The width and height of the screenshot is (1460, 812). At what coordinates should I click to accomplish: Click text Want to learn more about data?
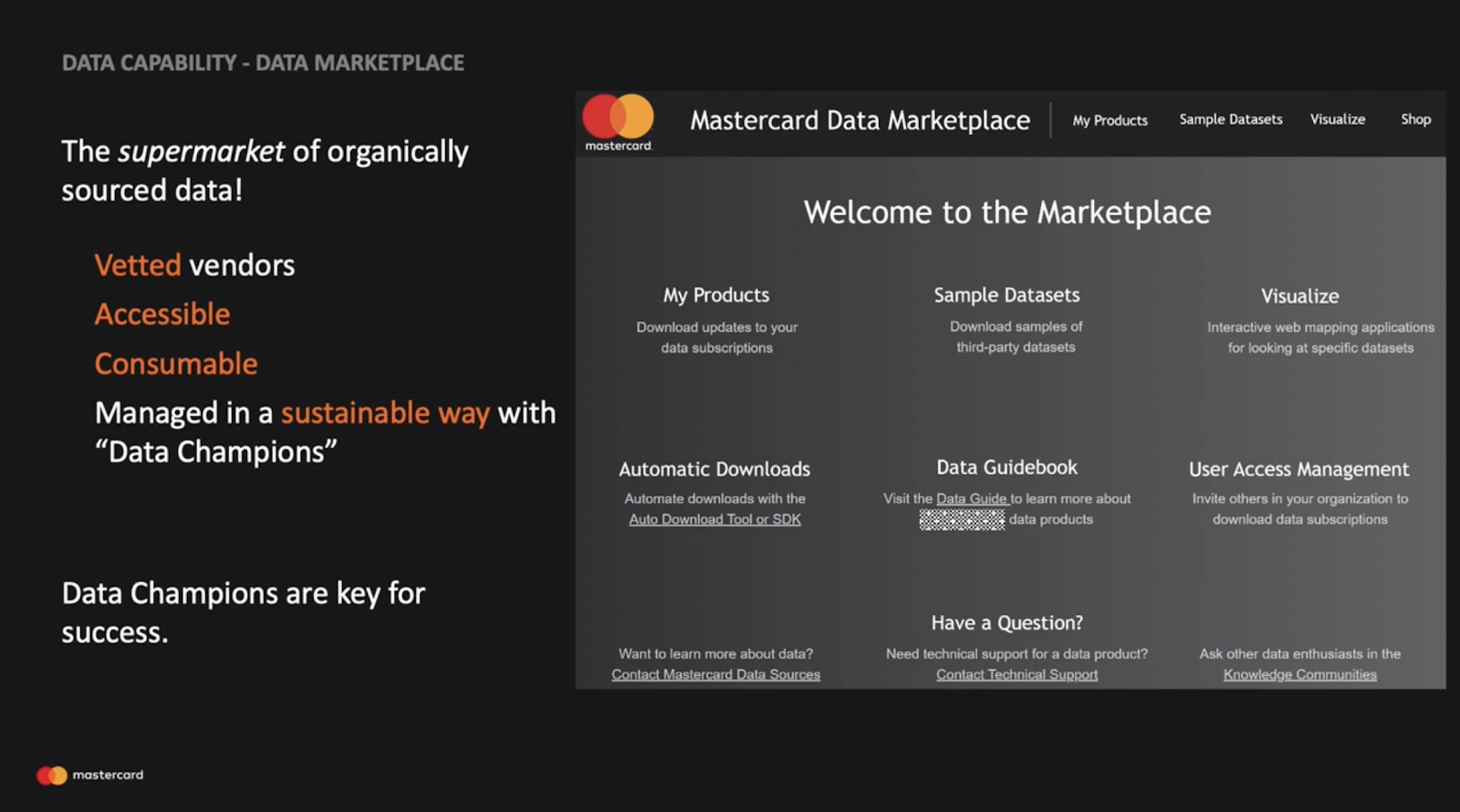(715, 654)
